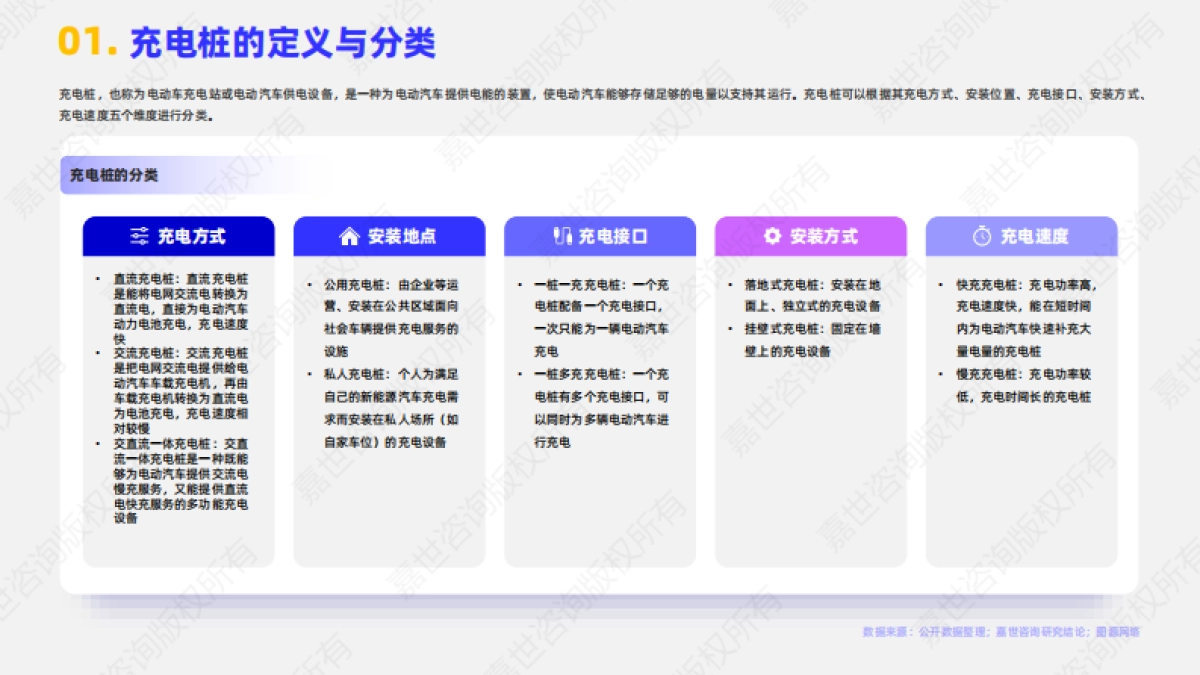Select the battery icon in the 充电接口 banner
Image resolution: width=1200 pixels, height=675 pixels.
(x=562, y=237)
